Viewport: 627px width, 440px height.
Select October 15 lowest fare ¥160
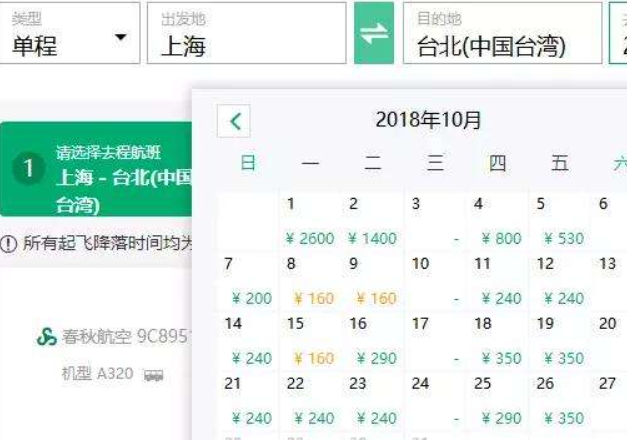pos(311,342)
